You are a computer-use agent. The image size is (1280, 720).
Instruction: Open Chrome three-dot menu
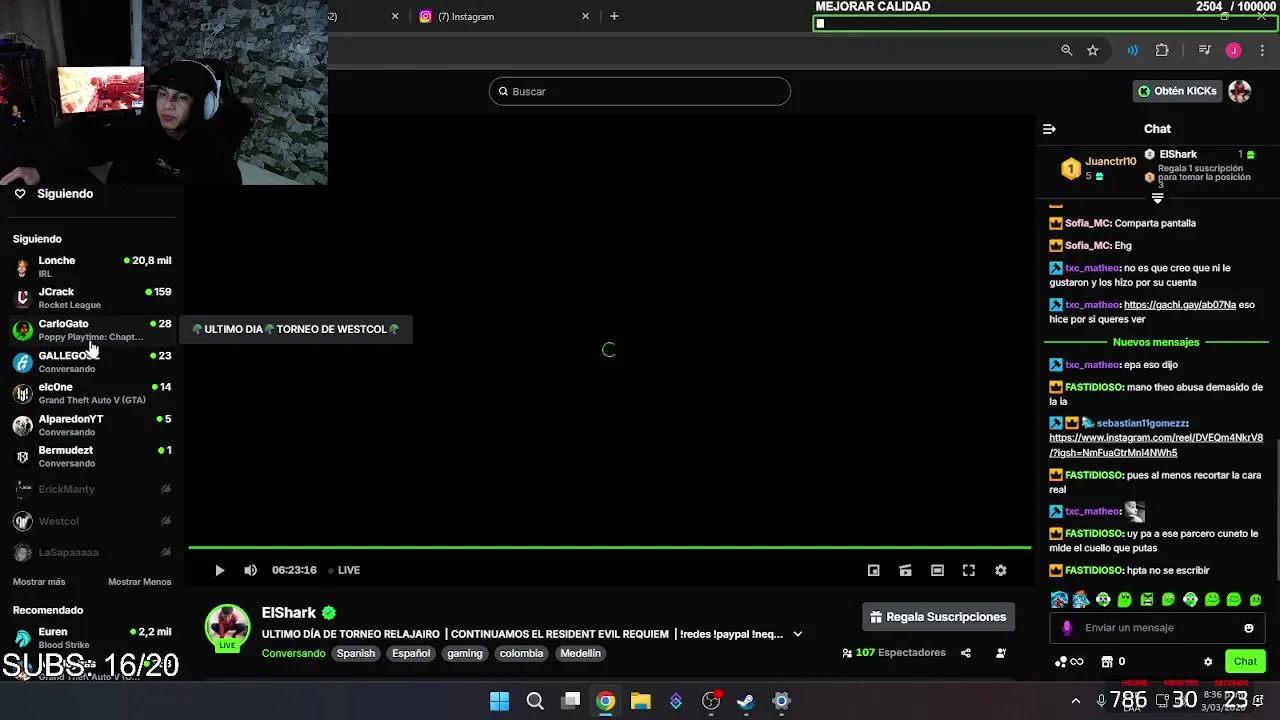[1262, 50]
